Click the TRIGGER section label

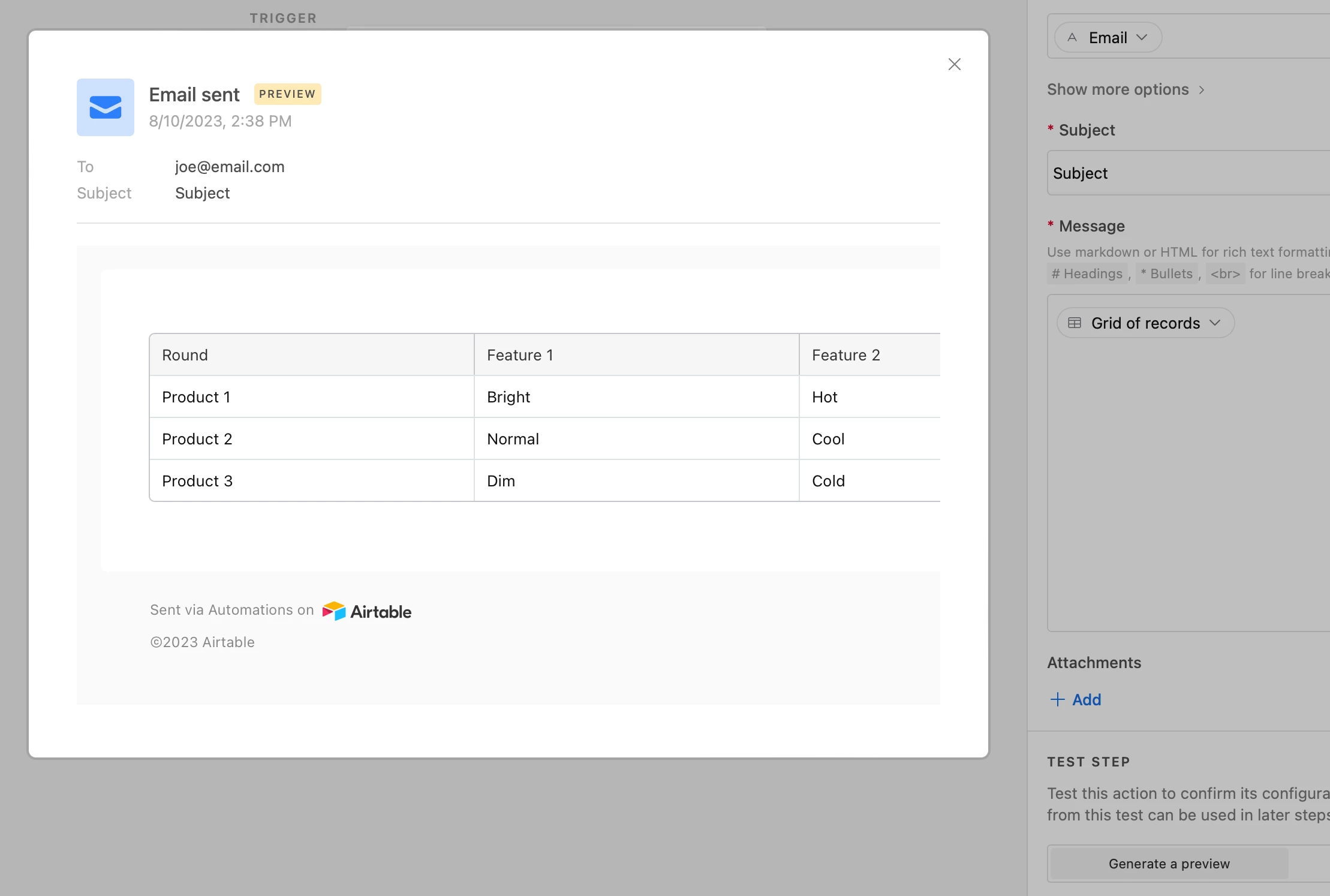(x=283, y=18)
